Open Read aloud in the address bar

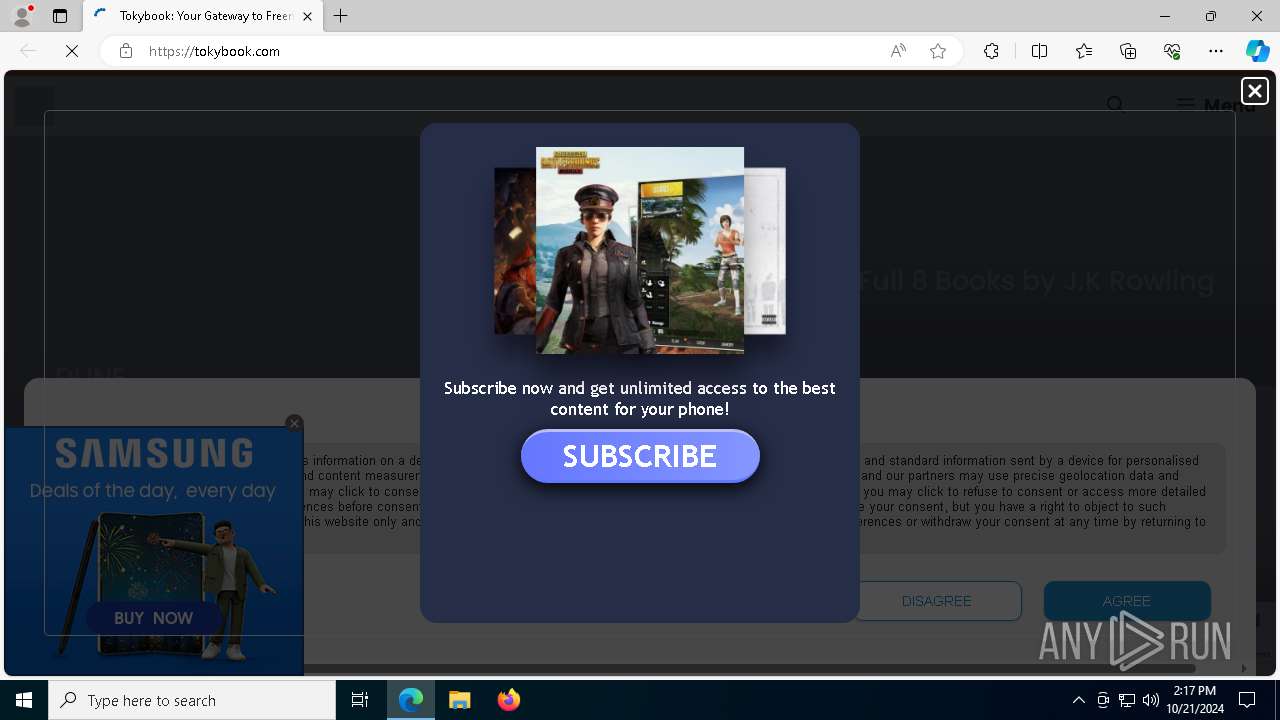898,51
